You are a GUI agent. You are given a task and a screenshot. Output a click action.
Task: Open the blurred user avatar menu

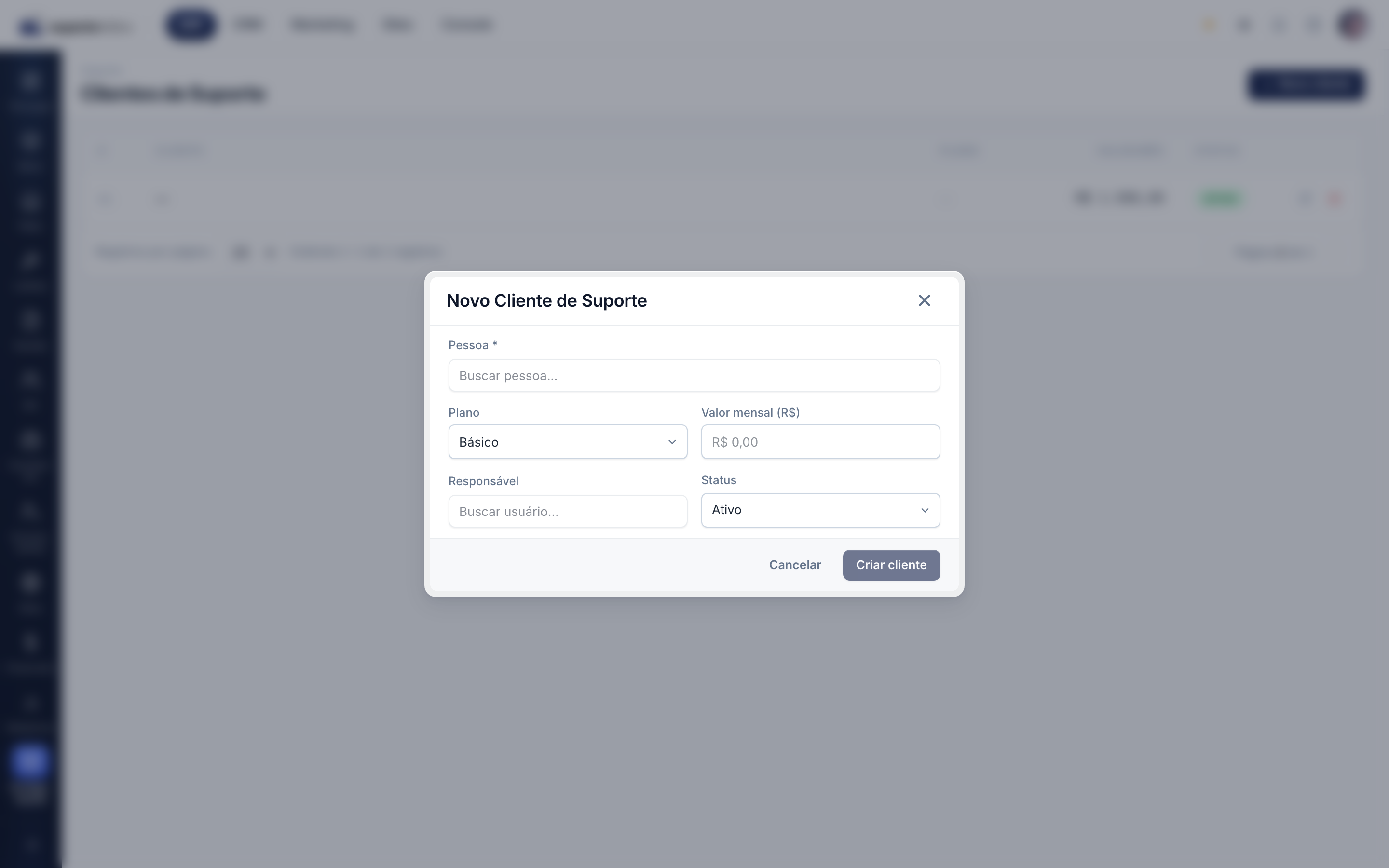click(1352, 25)
